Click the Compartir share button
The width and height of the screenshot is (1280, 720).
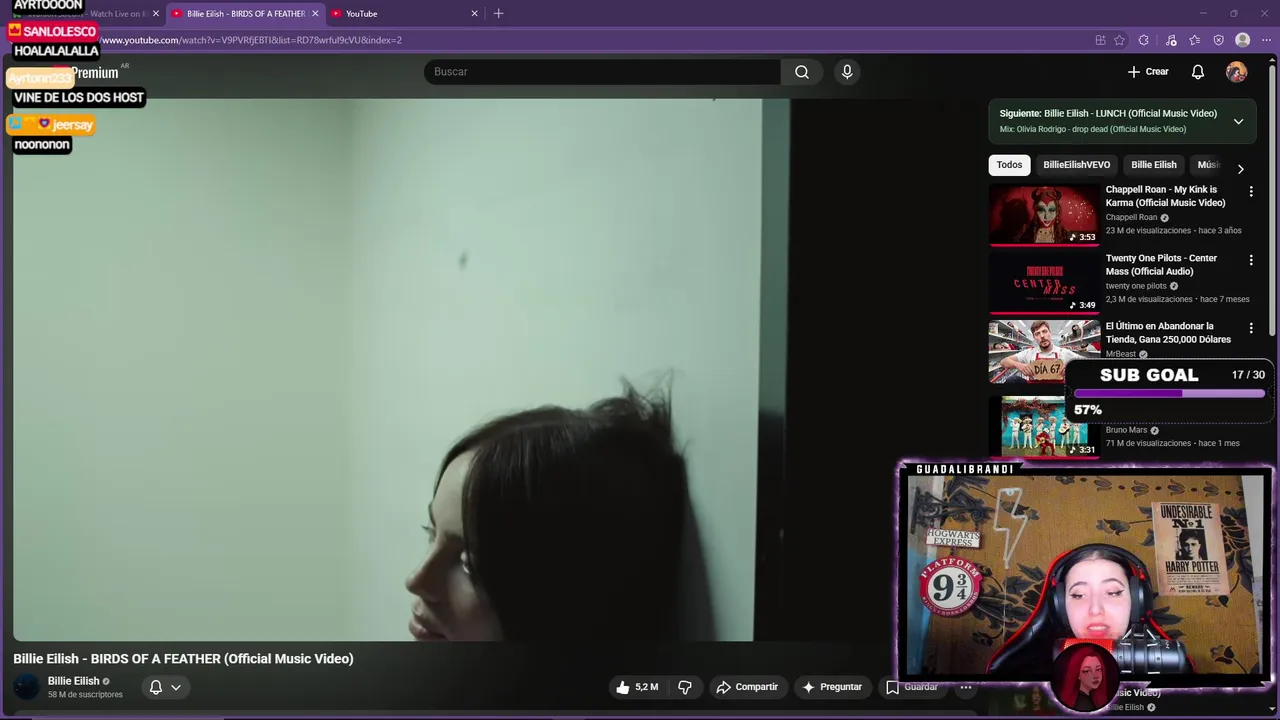click(x=747, y=687)
